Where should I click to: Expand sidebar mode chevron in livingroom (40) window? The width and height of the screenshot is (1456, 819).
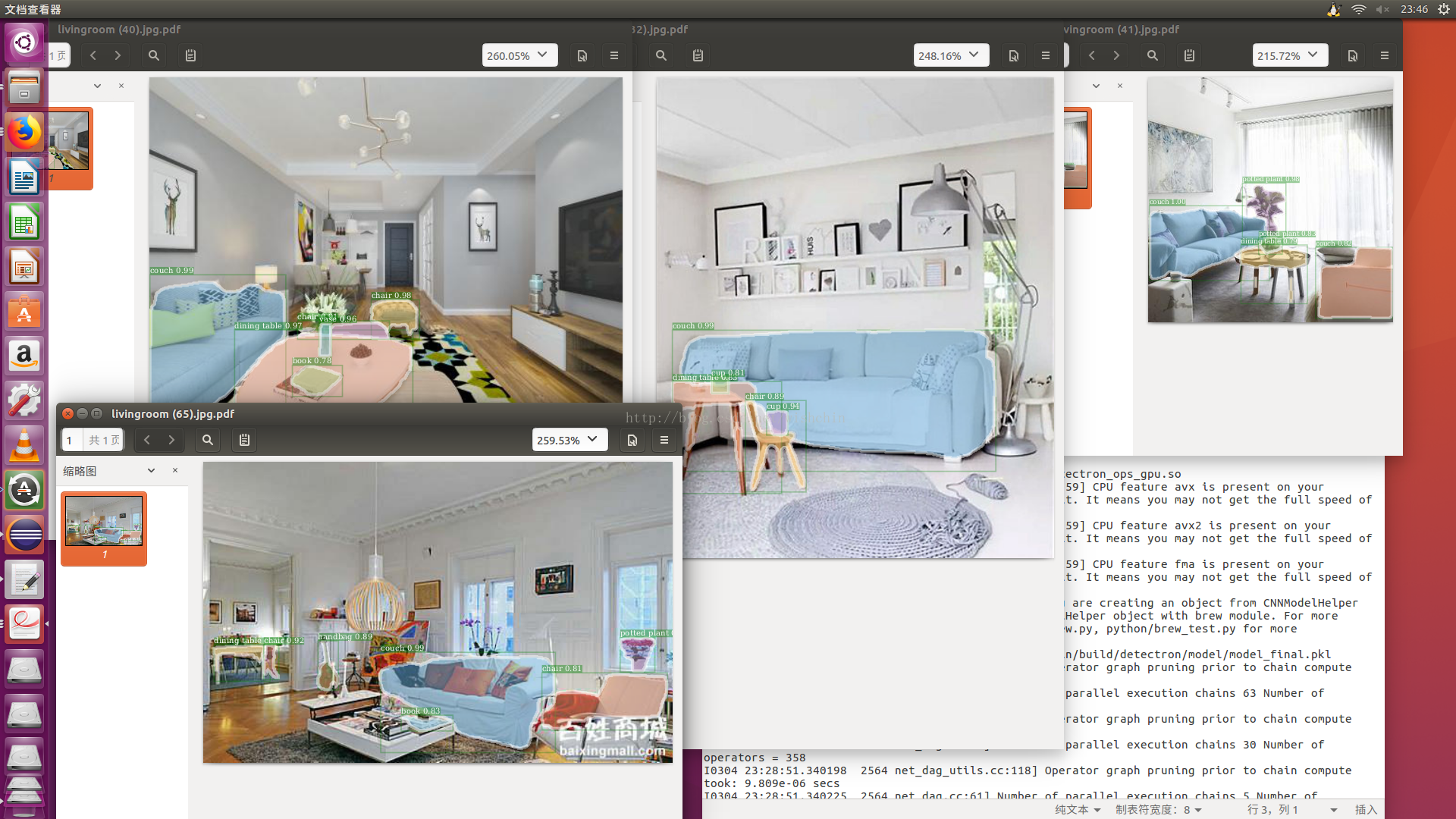pos(97,86)
